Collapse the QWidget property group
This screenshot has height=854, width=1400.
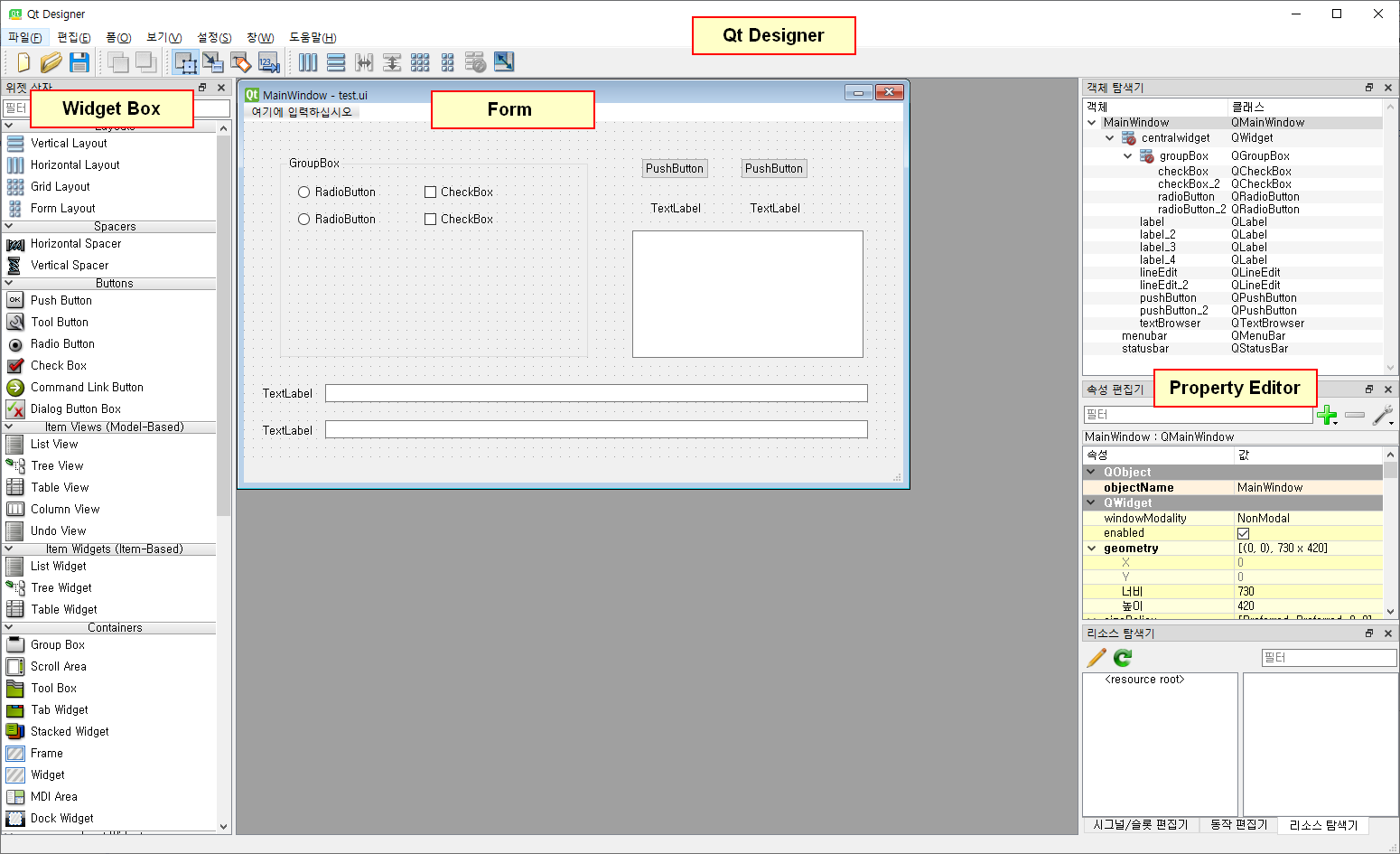tap(1091, 502)
